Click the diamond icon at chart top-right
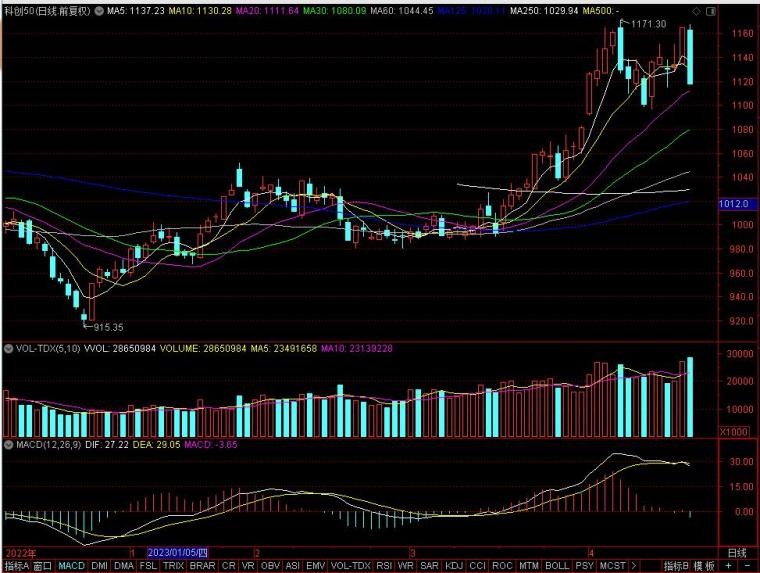 (x=697, y=11)
